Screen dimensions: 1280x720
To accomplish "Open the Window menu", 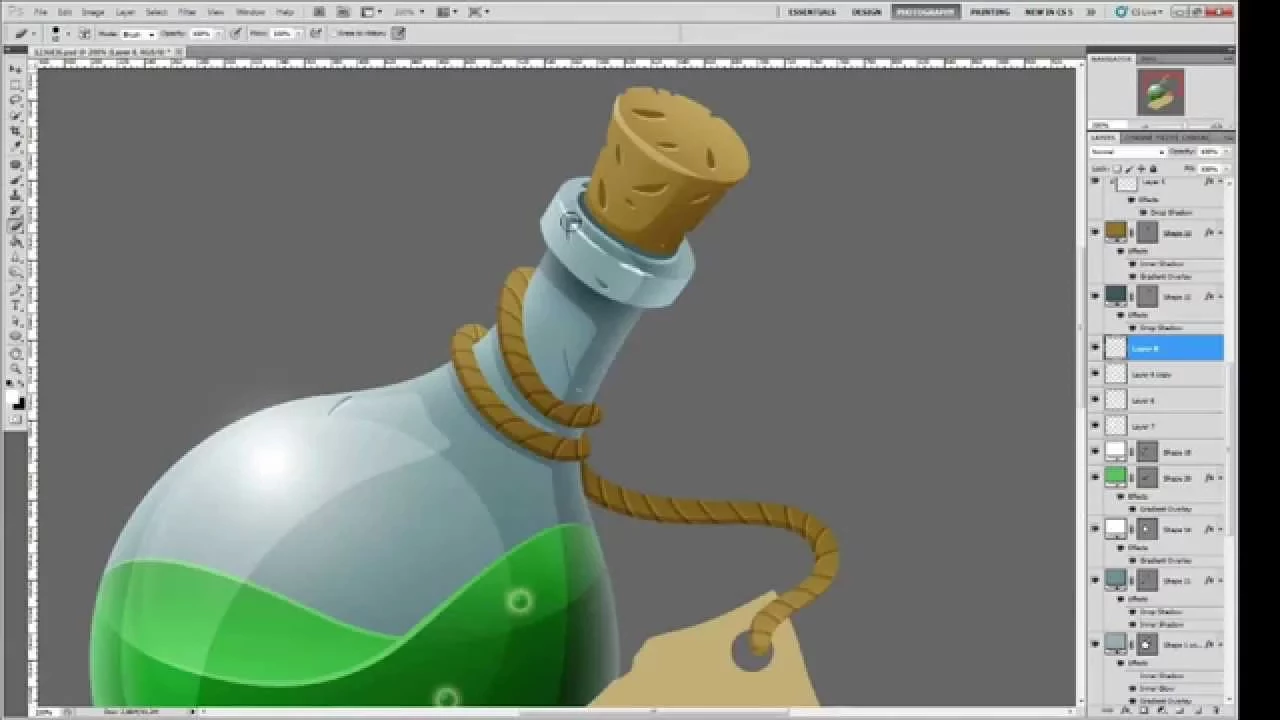I will point(251,12).
